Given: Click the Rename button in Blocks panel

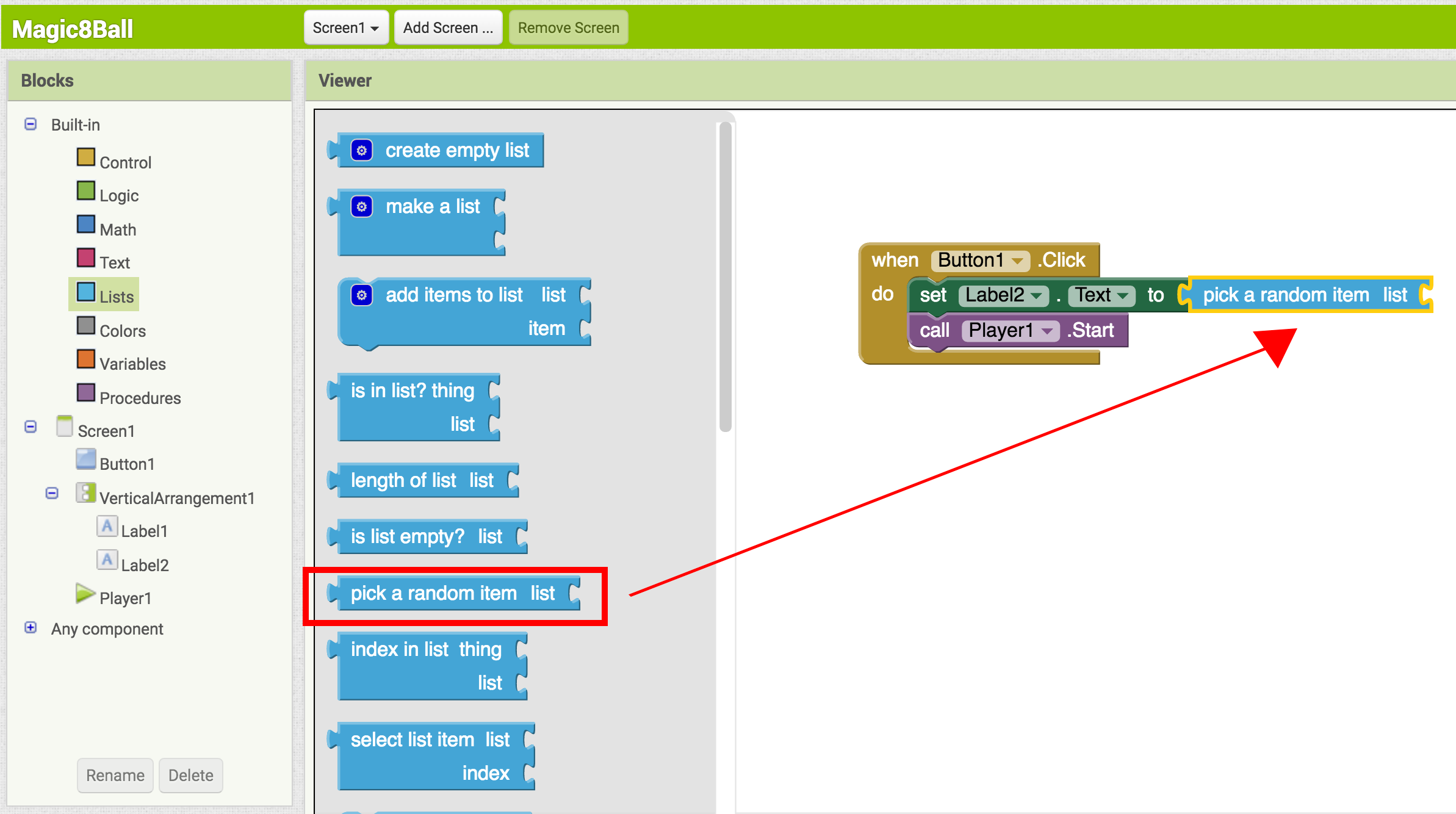Looking at the screenshot, I should pyautogui.click(x=114, y=775).
